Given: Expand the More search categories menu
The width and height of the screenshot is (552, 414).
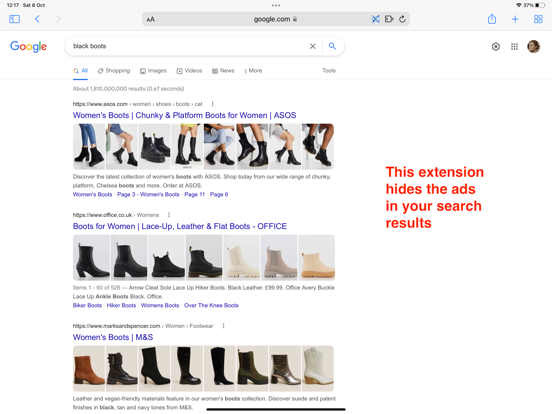Looking at the screenshot, I should (253, 71).
